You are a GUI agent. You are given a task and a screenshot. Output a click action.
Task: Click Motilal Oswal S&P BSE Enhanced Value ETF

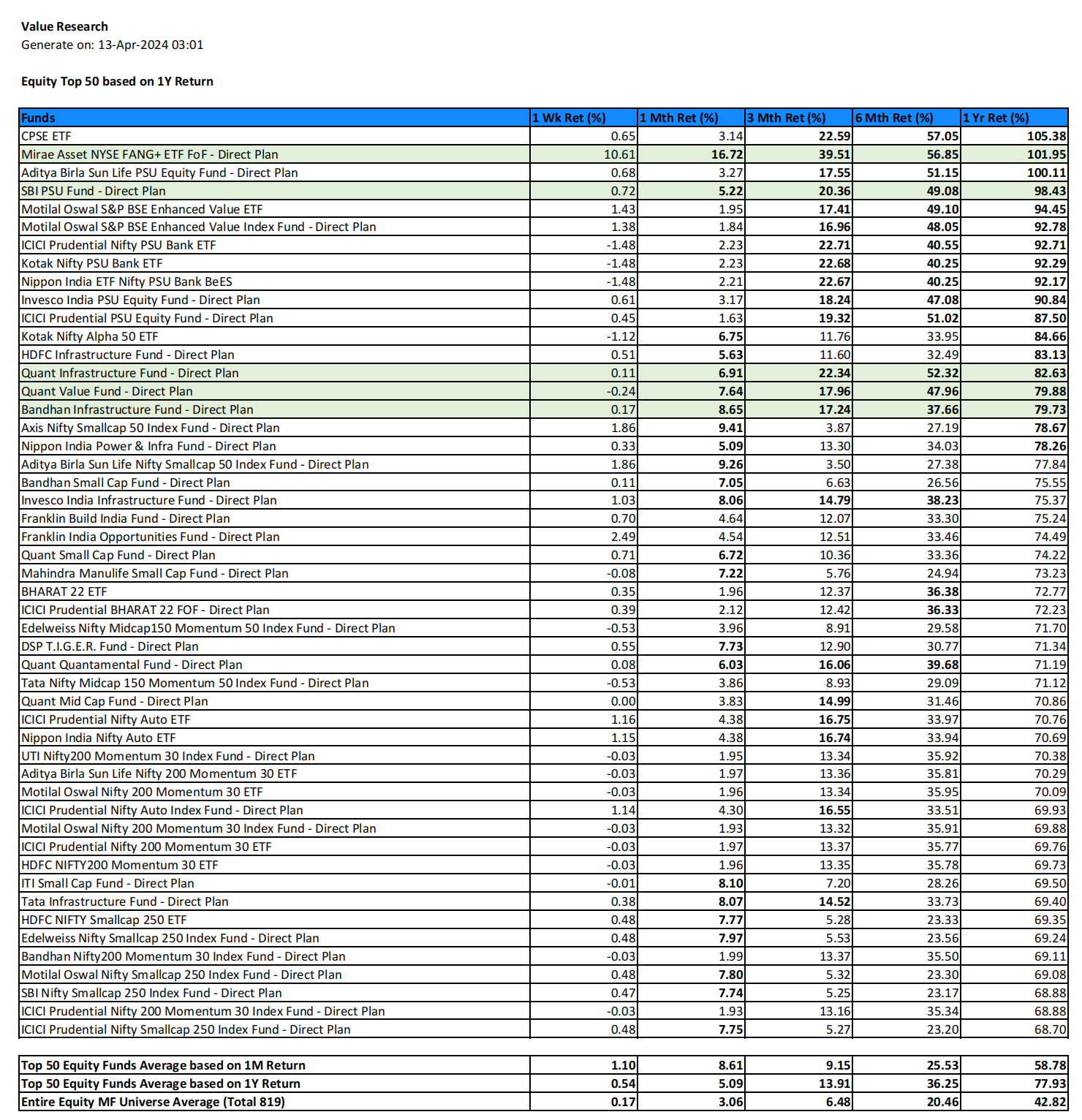pyautogui.click(x=142, y=209)
